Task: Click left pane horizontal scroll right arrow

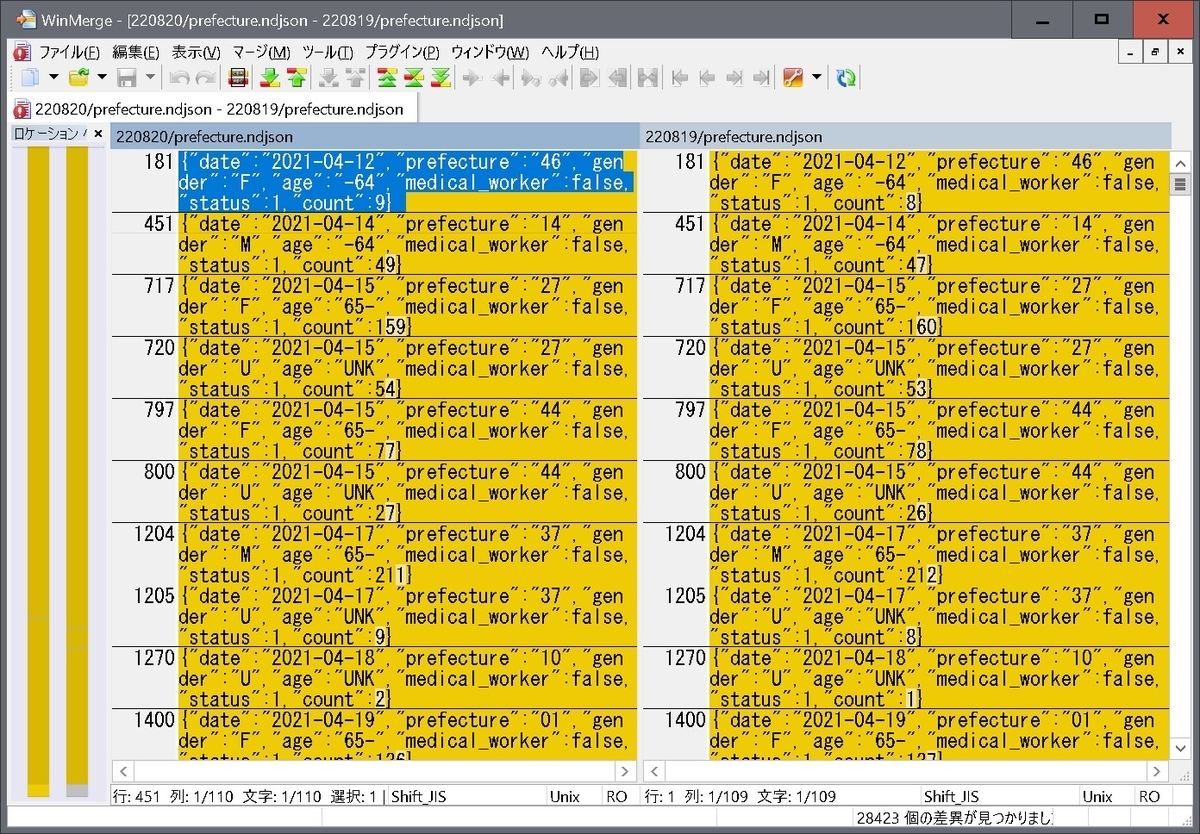Action: pyautogui.click(x=626, y=771)
